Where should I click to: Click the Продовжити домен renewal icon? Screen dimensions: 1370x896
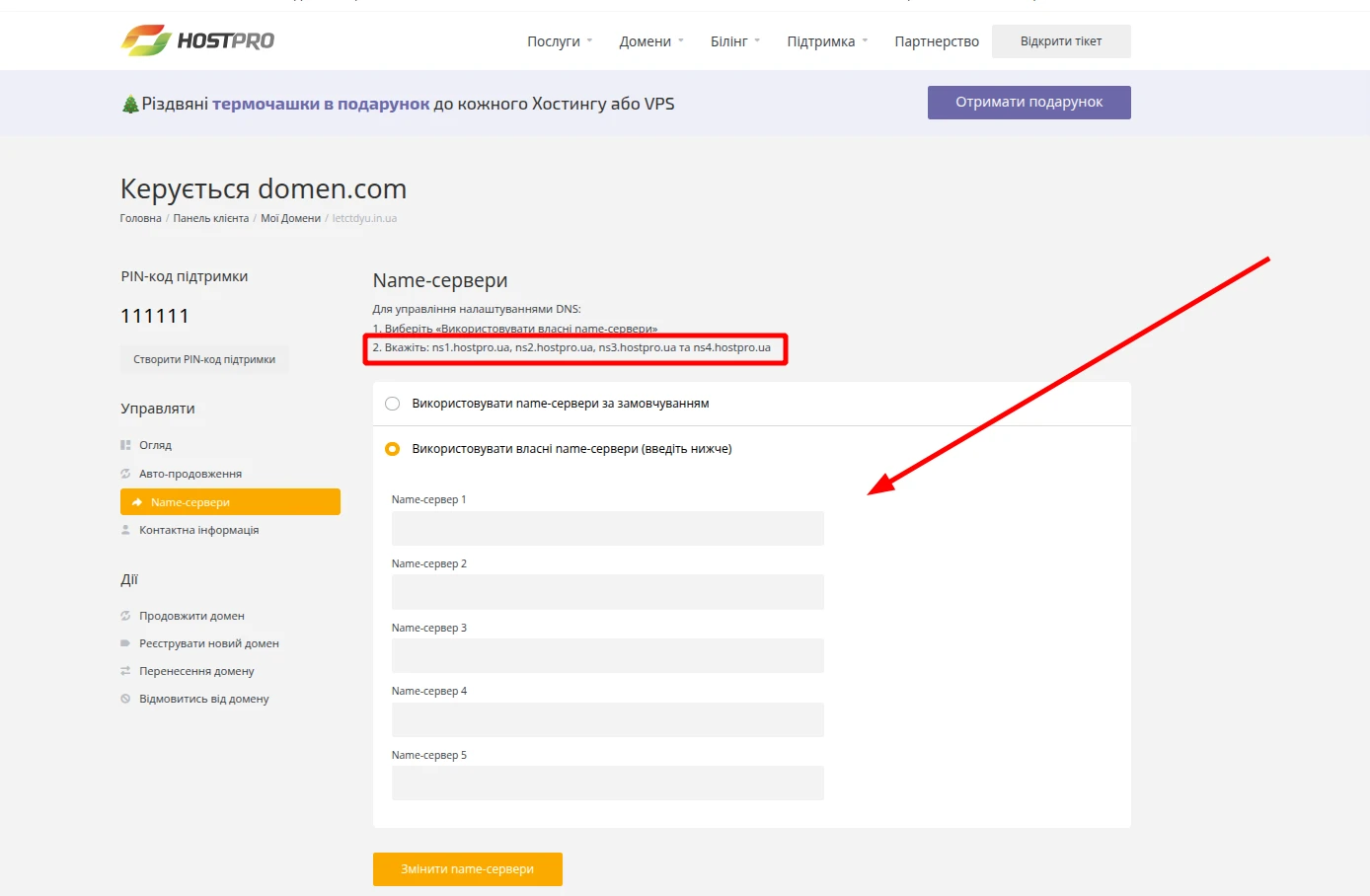point(125,615)
